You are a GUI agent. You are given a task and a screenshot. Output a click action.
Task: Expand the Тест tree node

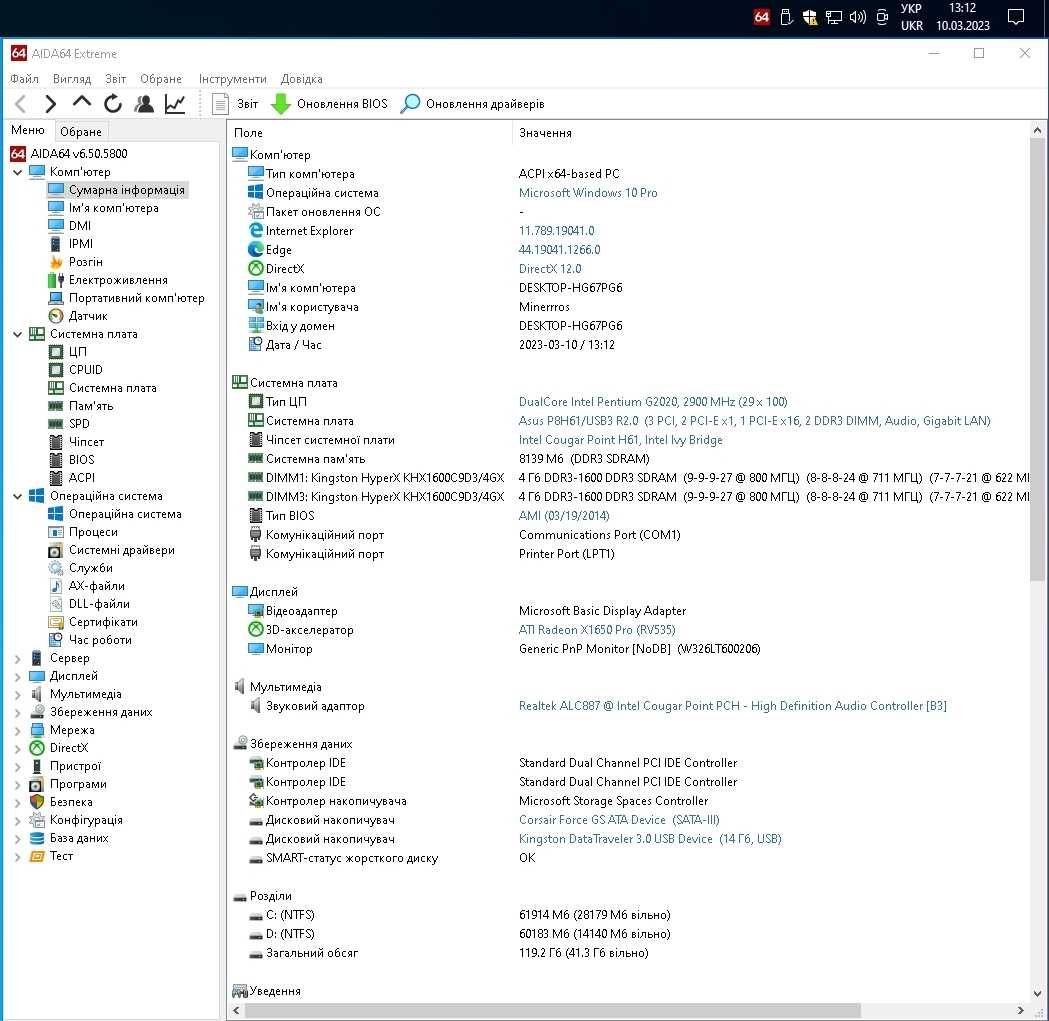click(x=18, y=856)
